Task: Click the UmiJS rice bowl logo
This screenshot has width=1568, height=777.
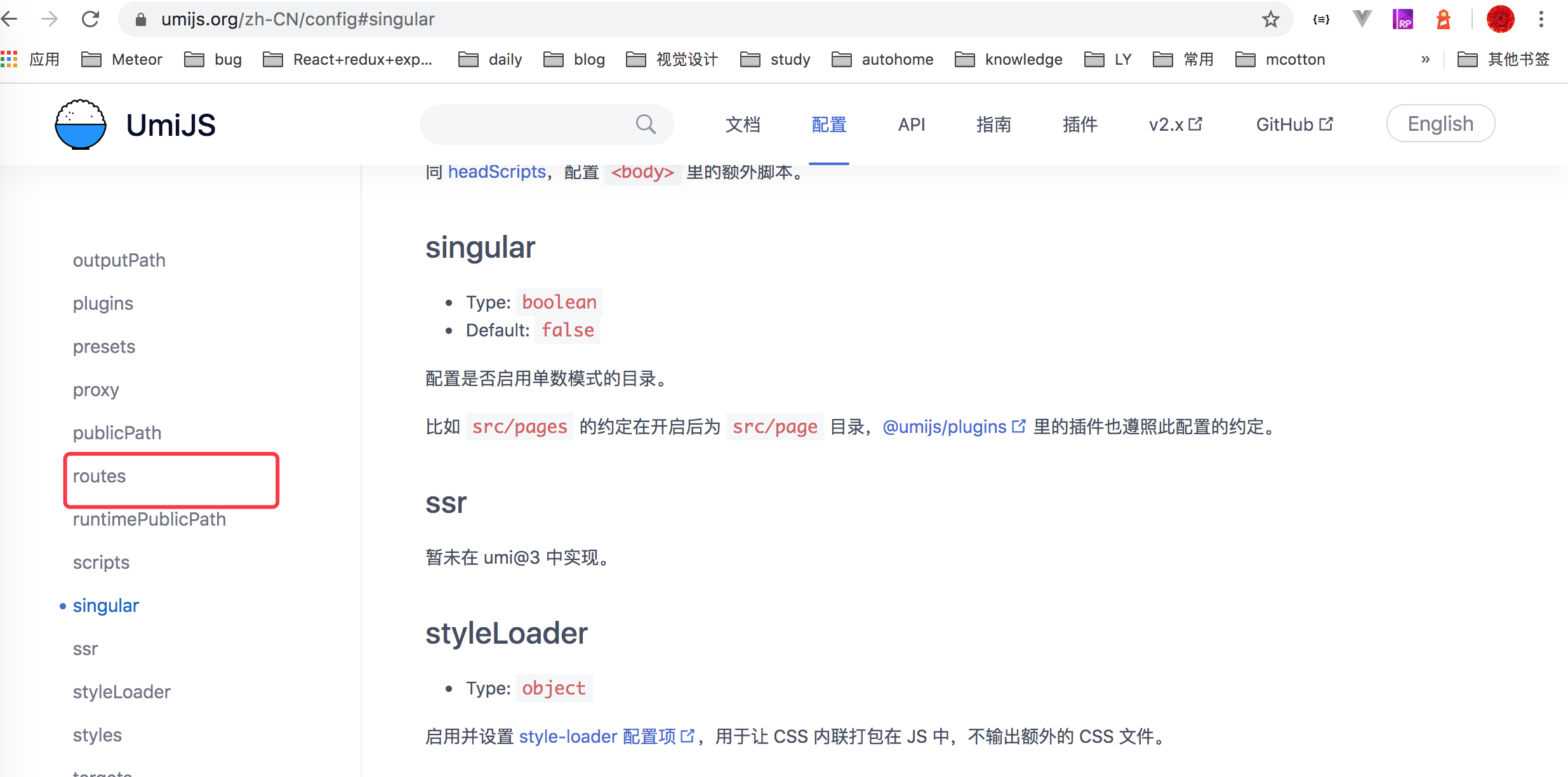Action: [80, 124]
